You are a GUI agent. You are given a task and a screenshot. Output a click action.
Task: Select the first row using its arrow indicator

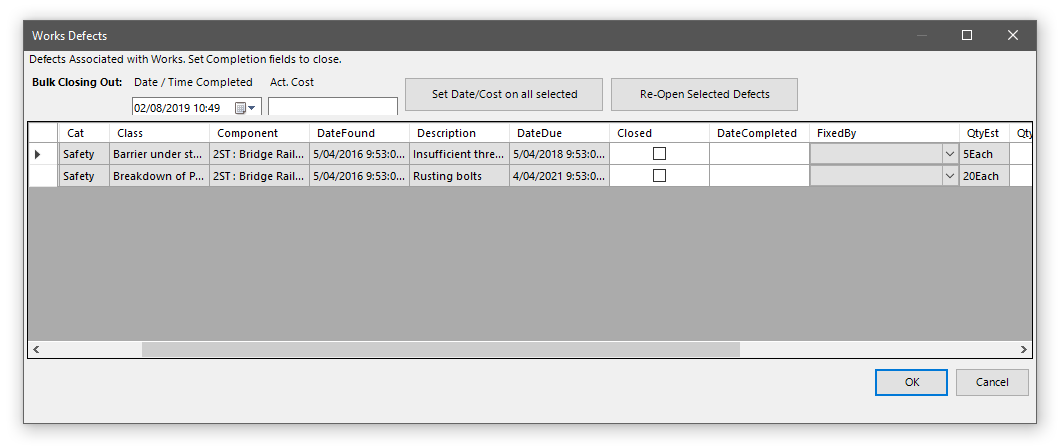click(38, 154)
